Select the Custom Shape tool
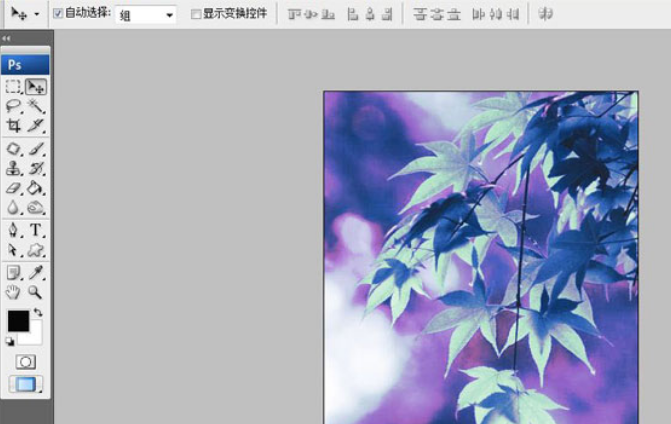The image size is (671, 424). pyautogui.click(x=36, y=250)
